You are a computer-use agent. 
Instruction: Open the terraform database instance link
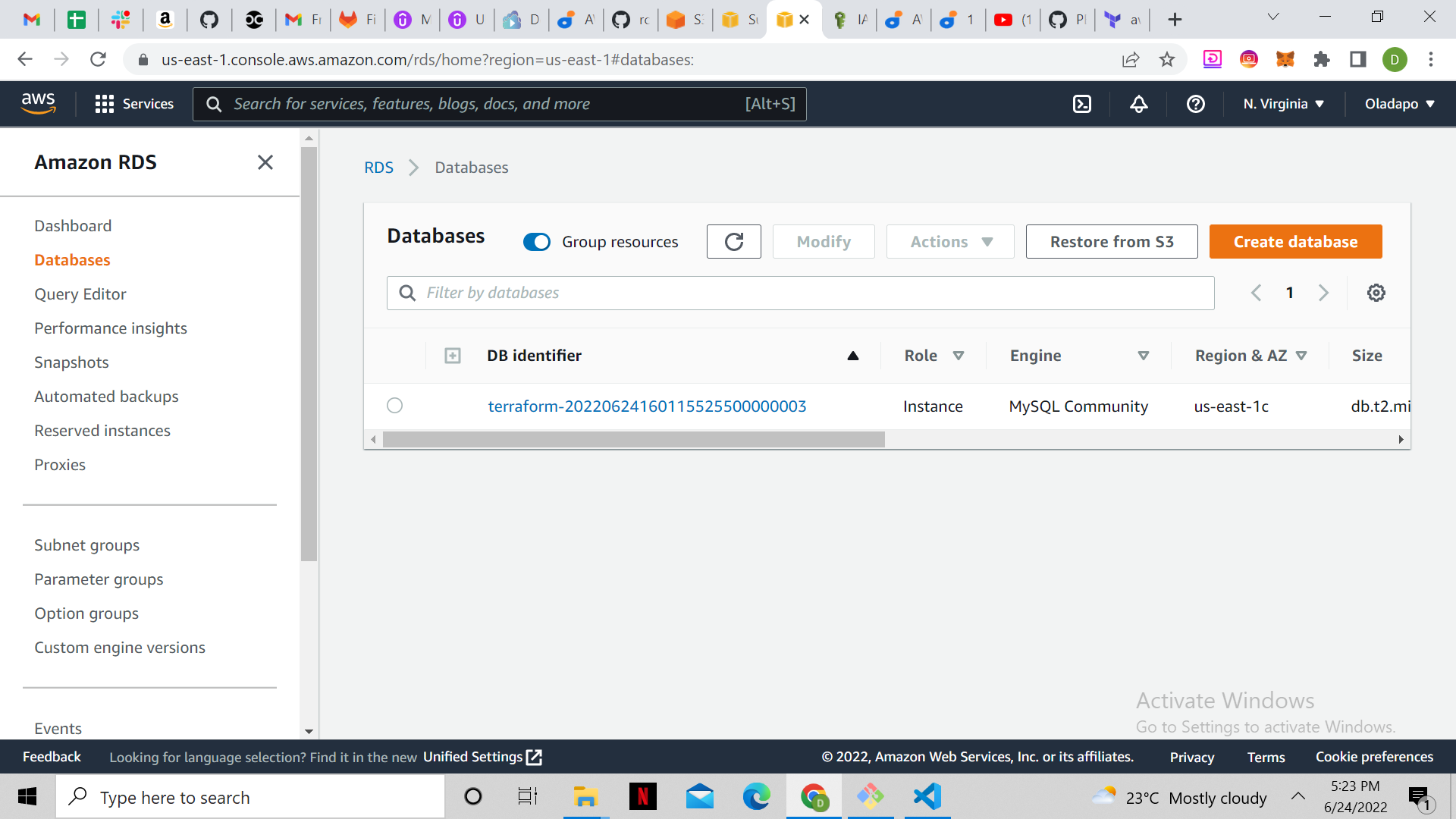tap(646, 406)
